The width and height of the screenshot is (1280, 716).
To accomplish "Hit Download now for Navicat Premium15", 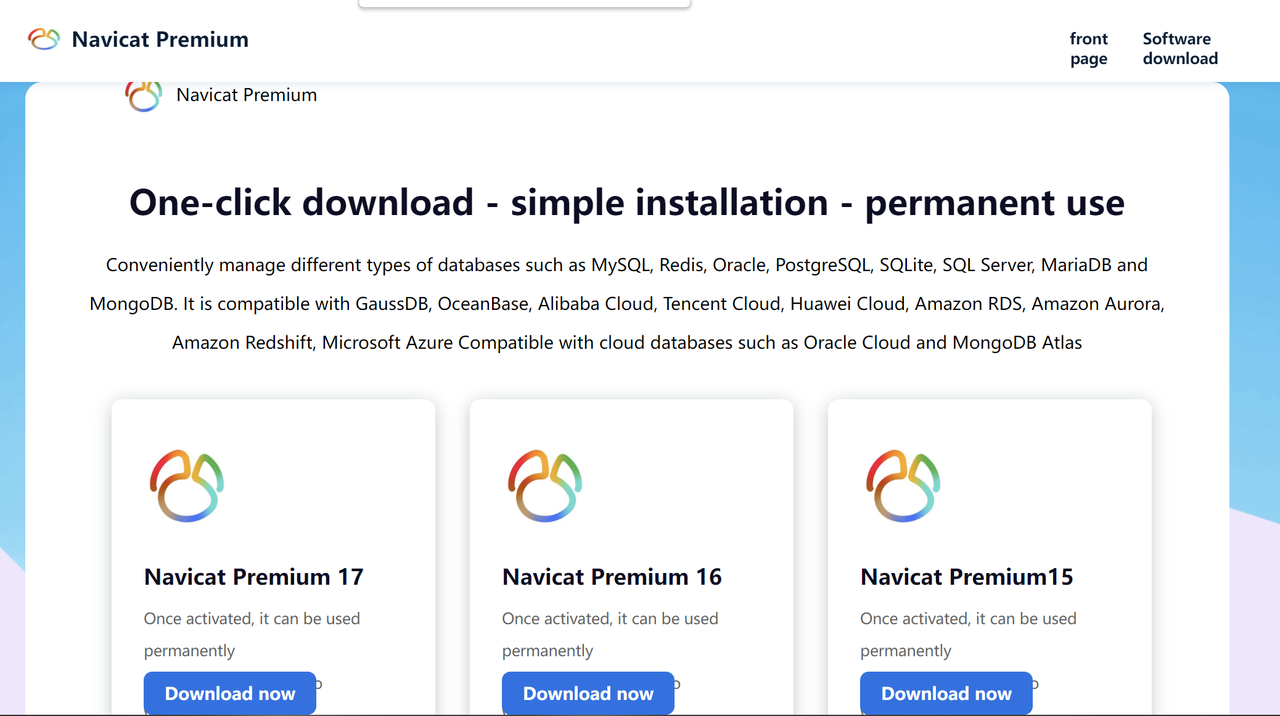I will [946, 693].
